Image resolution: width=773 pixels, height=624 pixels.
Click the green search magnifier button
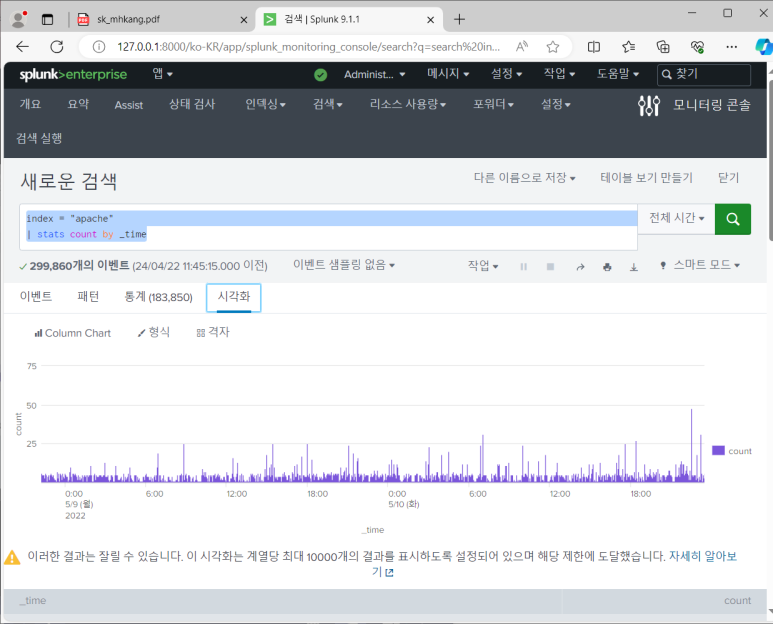733,219
